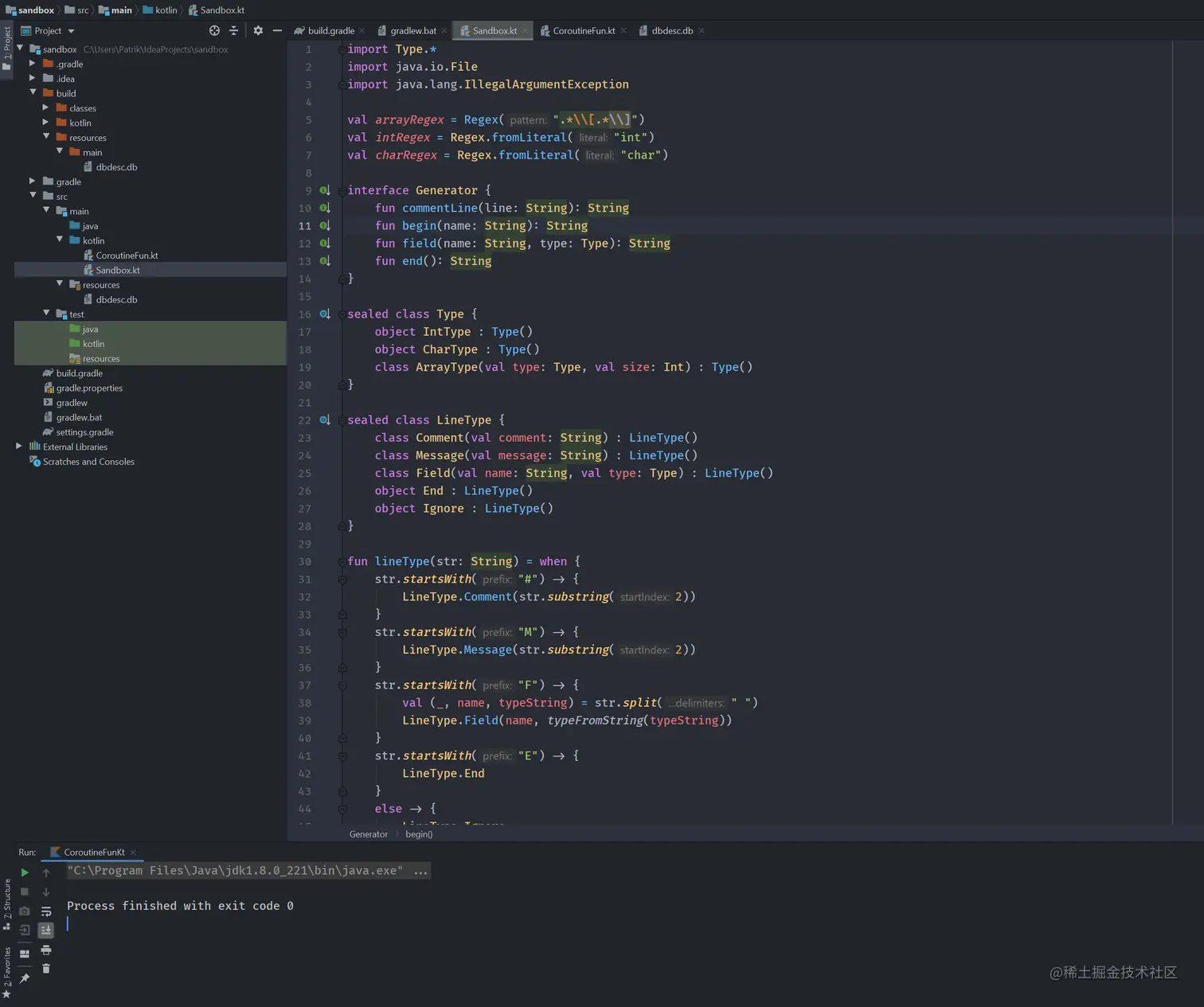The width and height of the screenshot is (1204, 1007).
Task: Click the Generator breadcrumb below the editor
Action: pyautogui.click(x=368, y=834)
